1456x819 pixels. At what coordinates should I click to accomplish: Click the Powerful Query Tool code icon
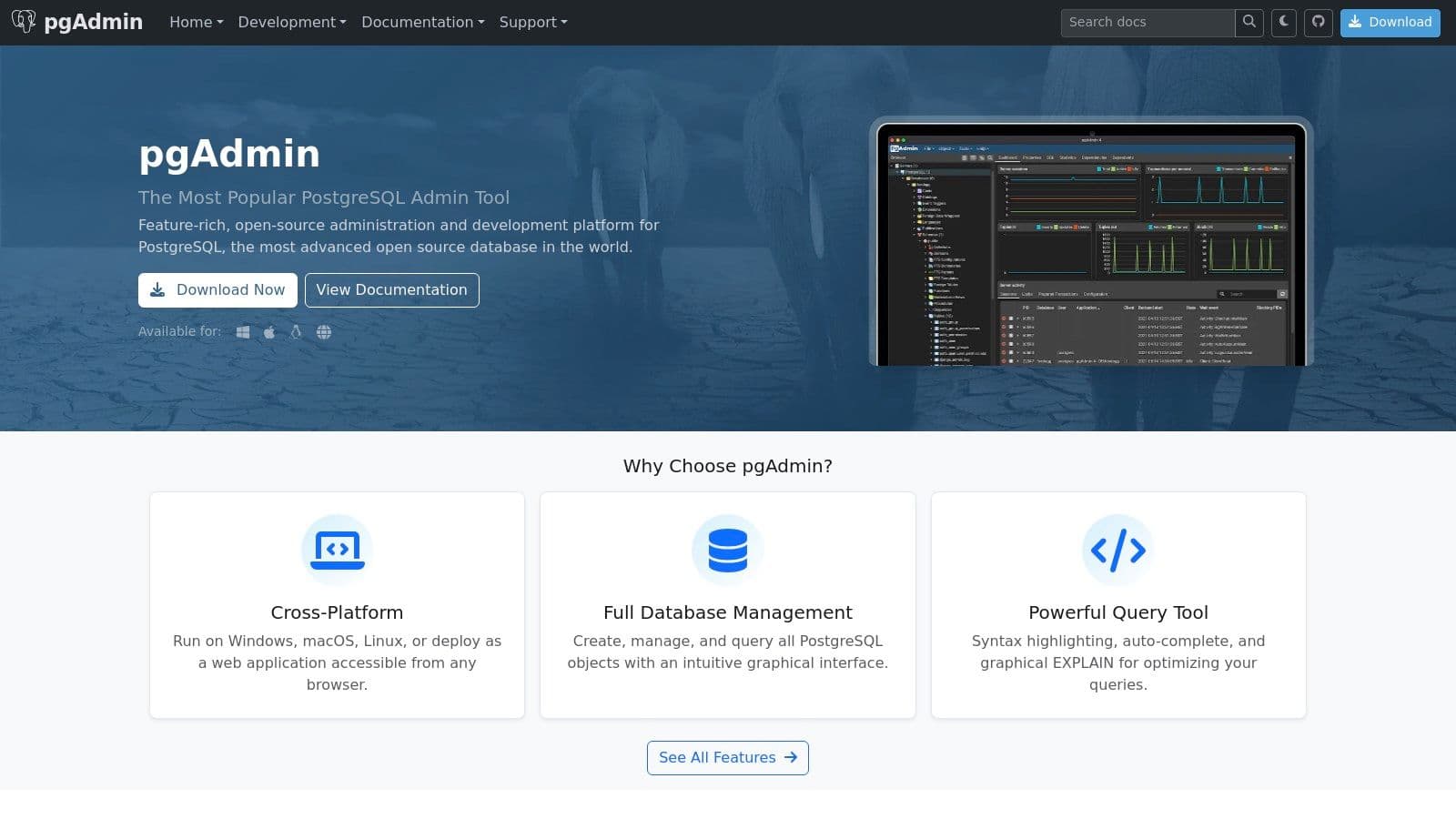pos(1117,550)
